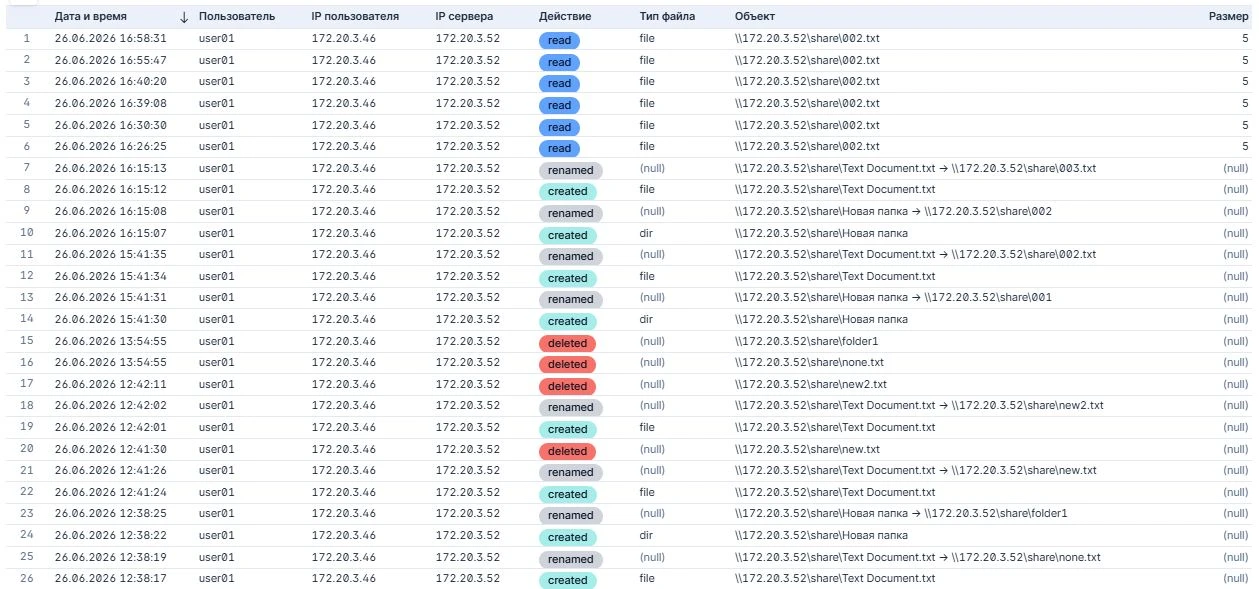
Task: Click the Объект column header
Action: click(754, 17)
